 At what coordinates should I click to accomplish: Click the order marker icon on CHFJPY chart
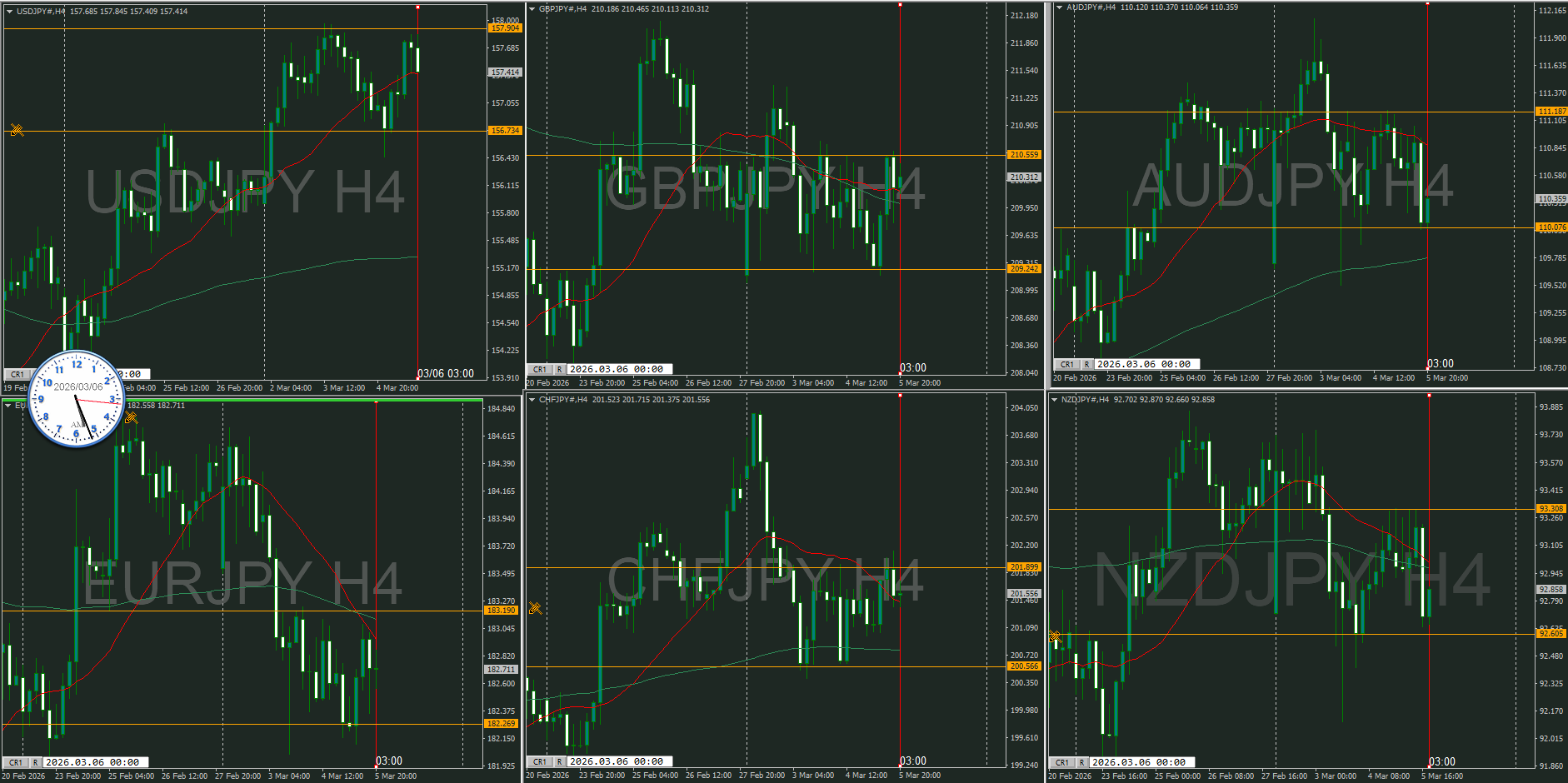pos(535,608)
